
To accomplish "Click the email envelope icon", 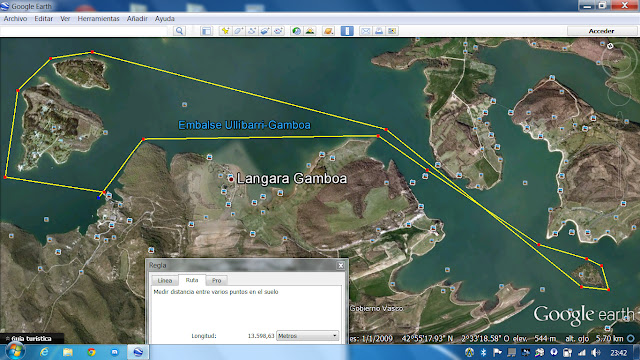I will (x=366, y=31).
